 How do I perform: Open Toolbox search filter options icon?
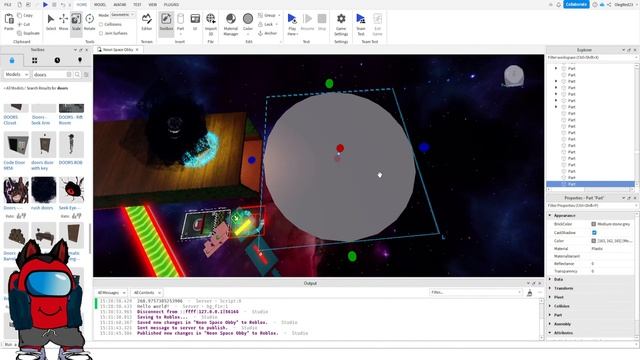click(x=86, y=75)
